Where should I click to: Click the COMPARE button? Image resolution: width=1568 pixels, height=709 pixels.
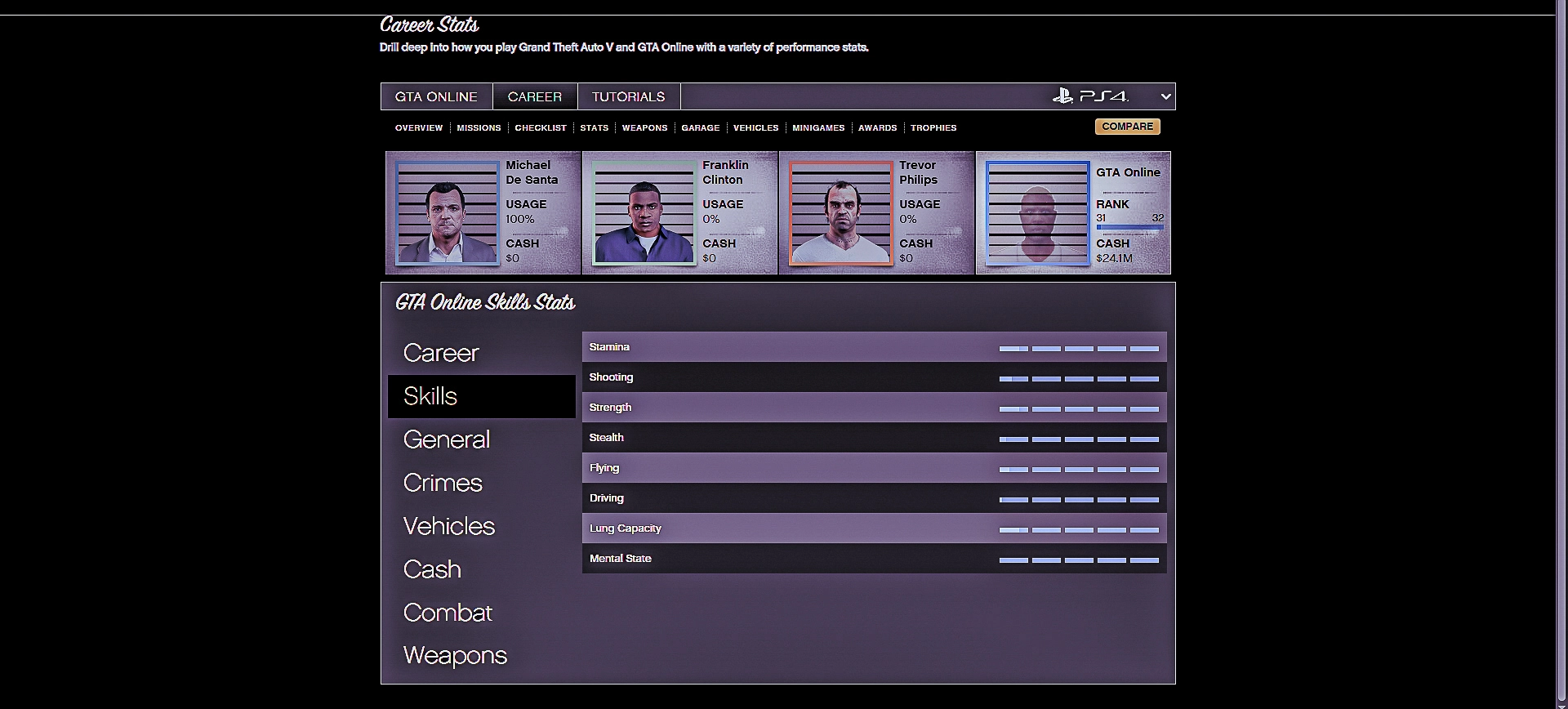pos(1128,127)
